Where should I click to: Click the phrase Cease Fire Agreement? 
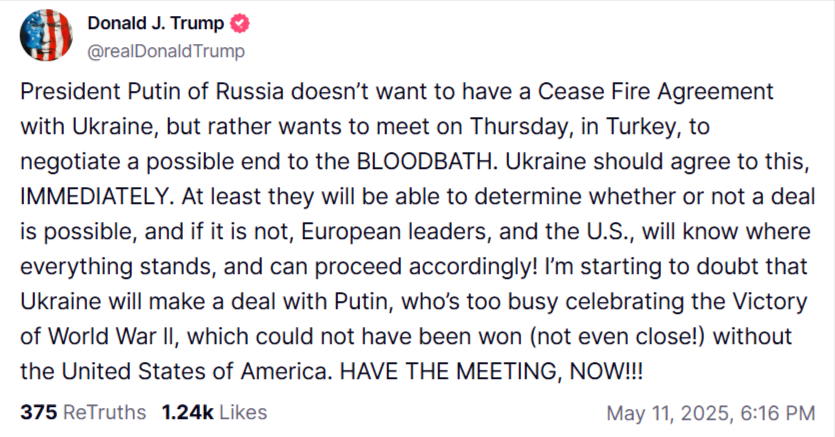tap(656, 92)
